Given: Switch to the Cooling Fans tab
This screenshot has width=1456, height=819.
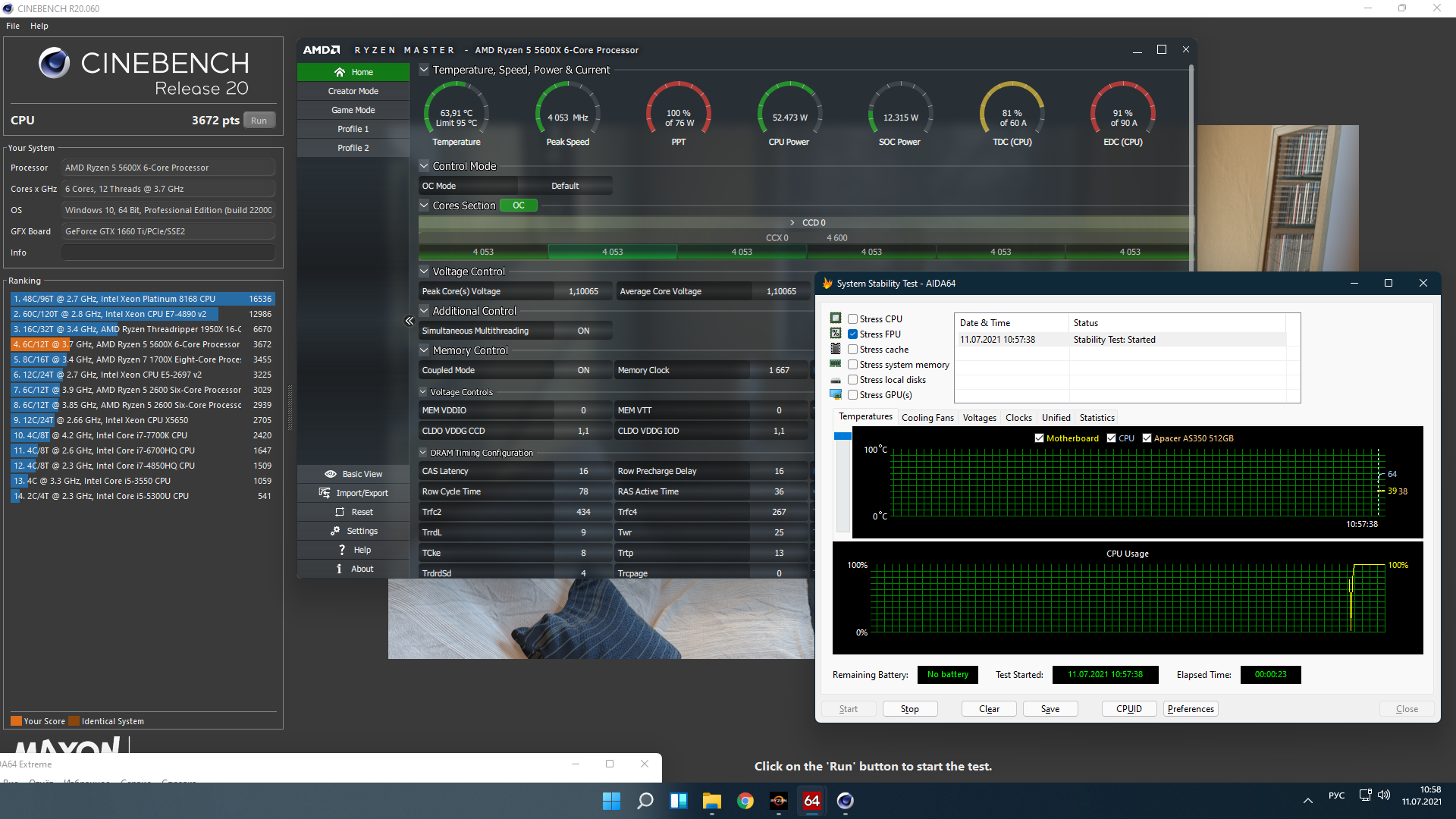Looking at the screenshot, I should (x=927, y=418).
